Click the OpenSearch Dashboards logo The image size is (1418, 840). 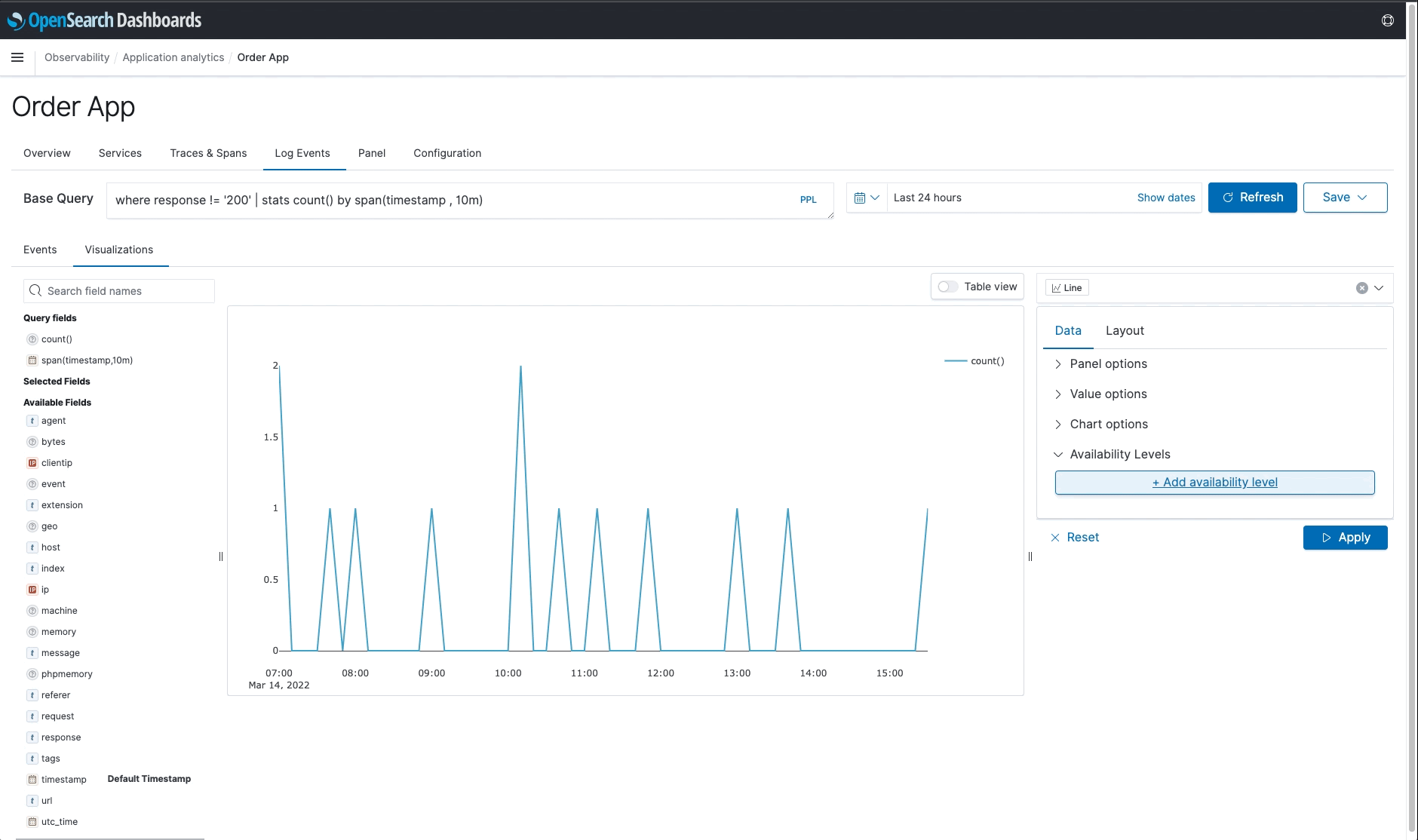click(x=106, y=20)
